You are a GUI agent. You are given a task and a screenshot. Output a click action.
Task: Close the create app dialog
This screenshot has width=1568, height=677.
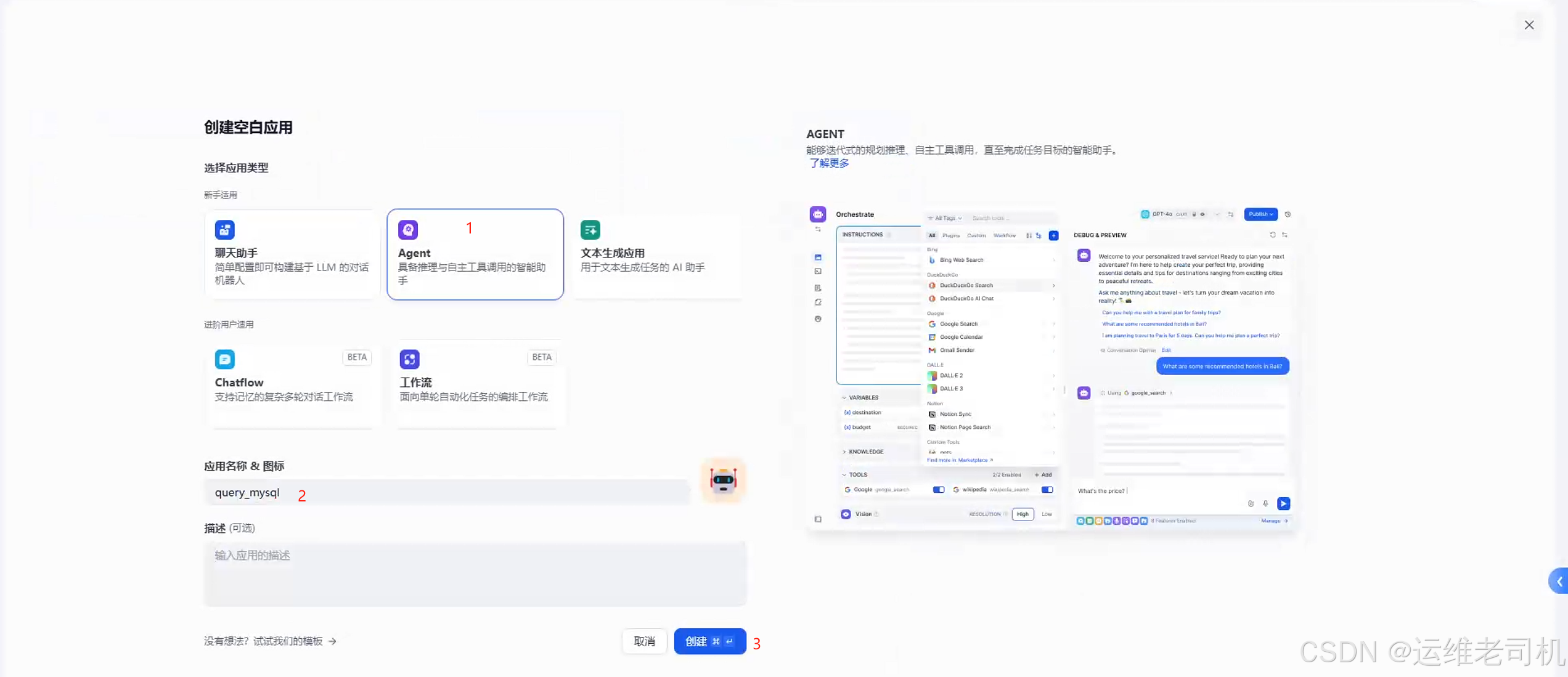click(x=1529, y=25)
